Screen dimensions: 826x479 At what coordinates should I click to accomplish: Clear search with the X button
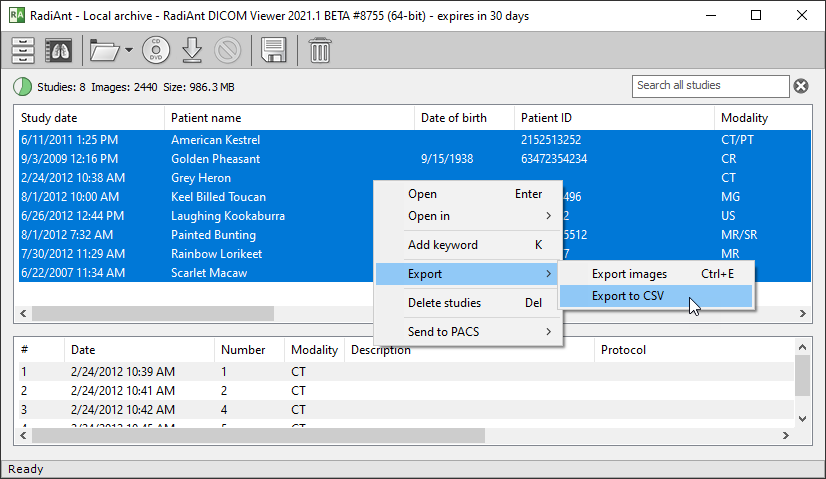[x=801, y=86]
